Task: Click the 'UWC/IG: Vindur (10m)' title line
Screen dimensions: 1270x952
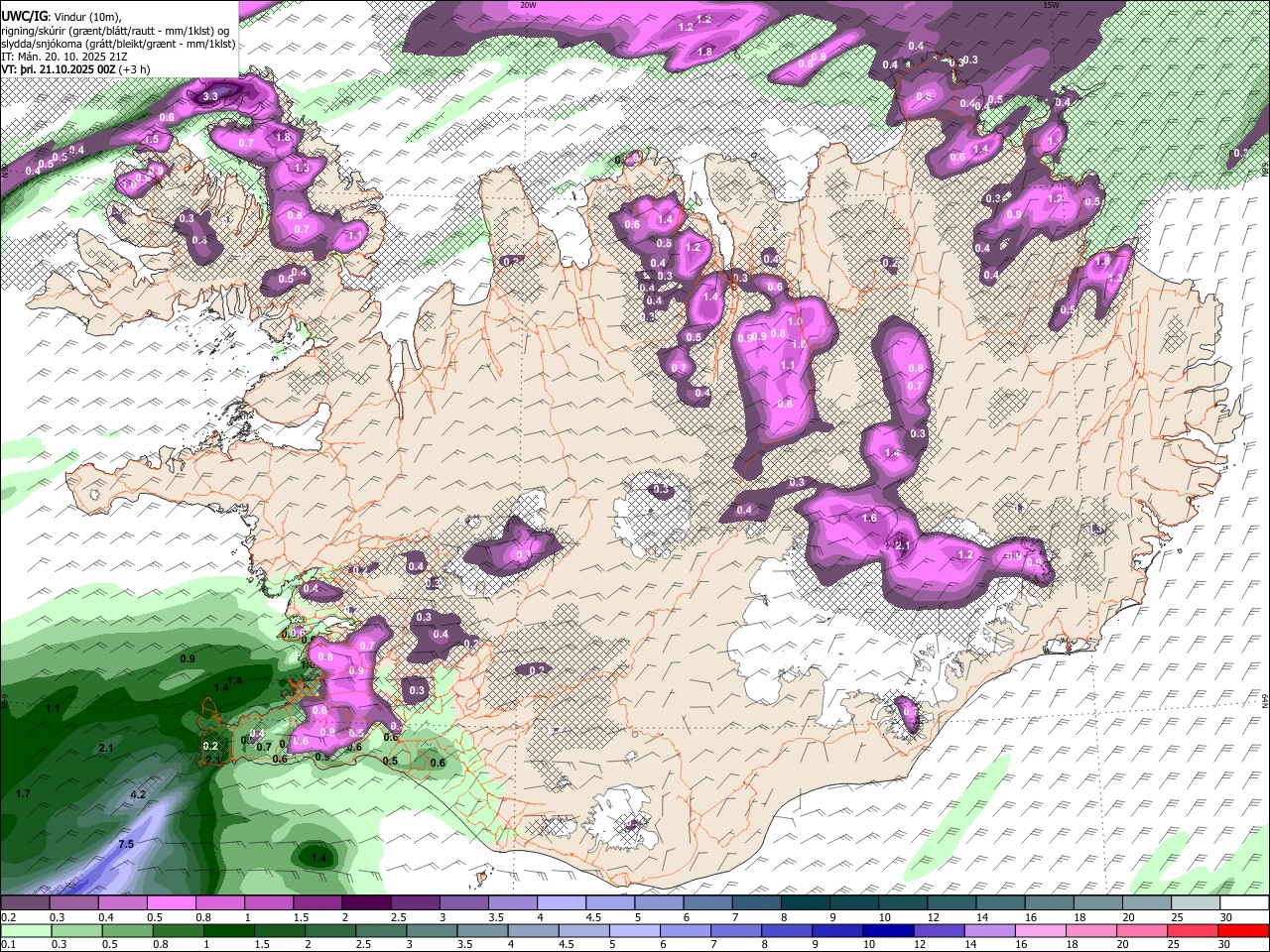Action: 61,16
